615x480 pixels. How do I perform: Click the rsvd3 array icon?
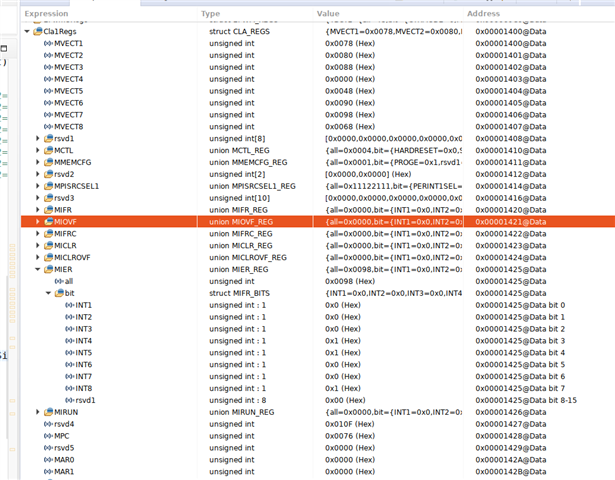[x=48, y=198]
